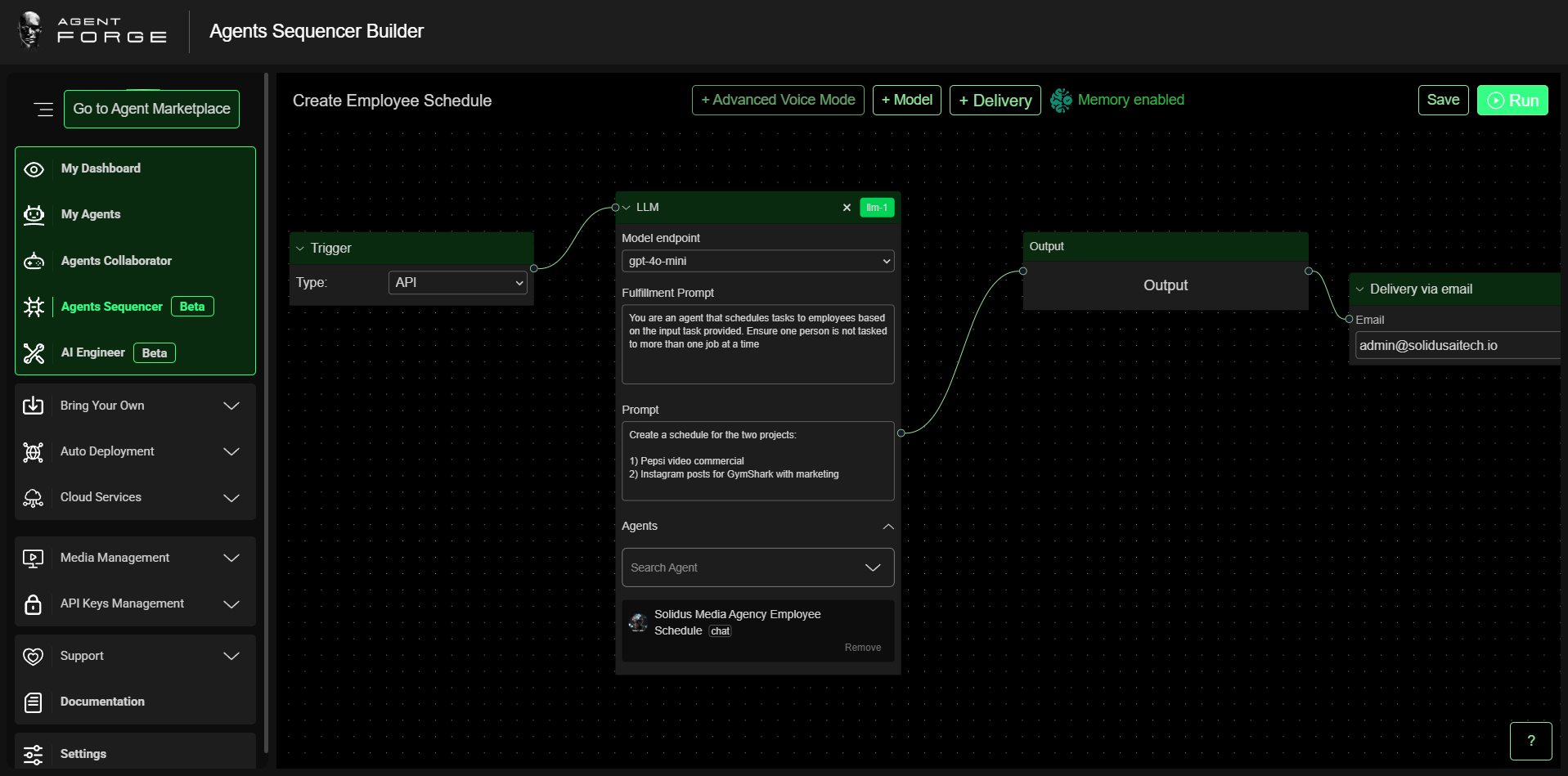This screenshot has height=776, width=1568.
Task: Select Agents Sequencer menu item
Action: pyautogui.click(x=112, y=307)
